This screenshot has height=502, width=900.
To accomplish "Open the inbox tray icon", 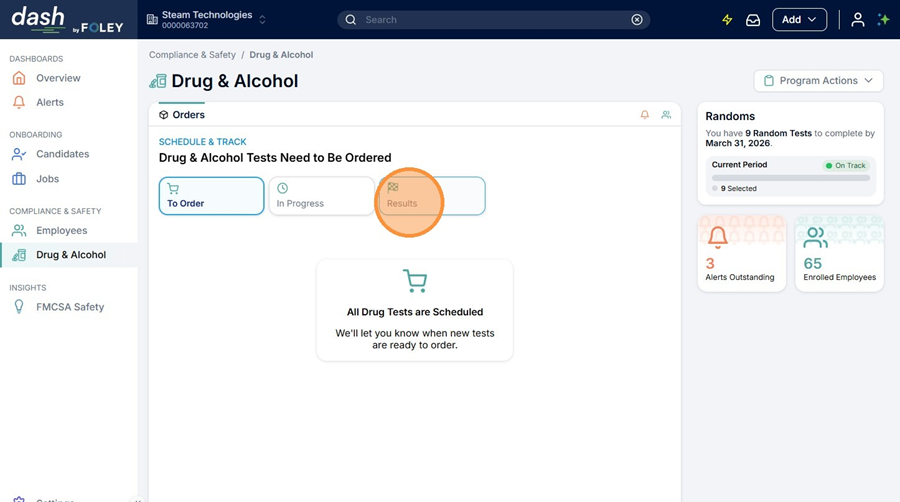I will pyautogui.click(x=753, y=20).
